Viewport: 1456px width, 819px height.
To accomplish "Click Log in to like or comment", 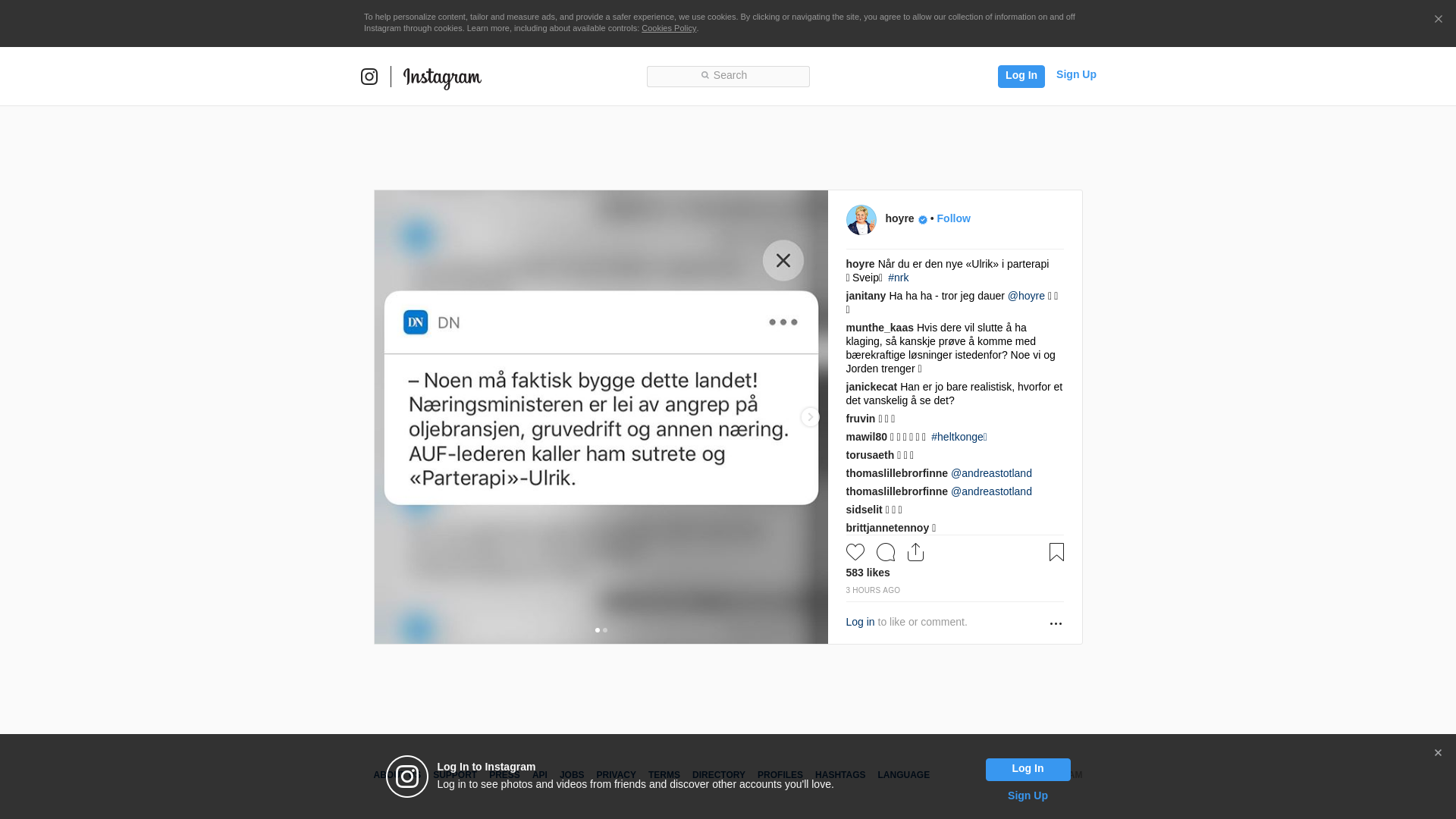I will pos(860,622).
